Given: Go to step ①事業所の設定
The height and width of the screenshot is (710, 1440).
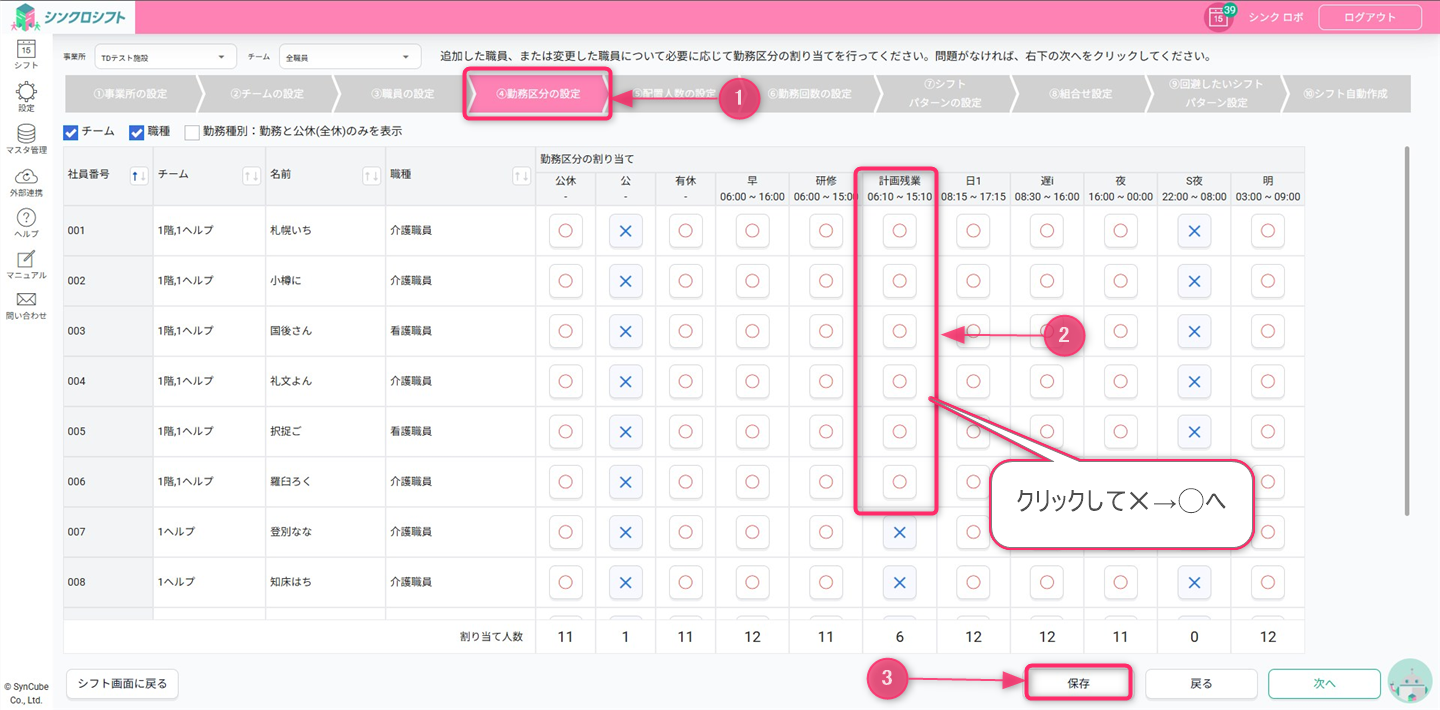Looking at the screenshot, I should [130, 94].
